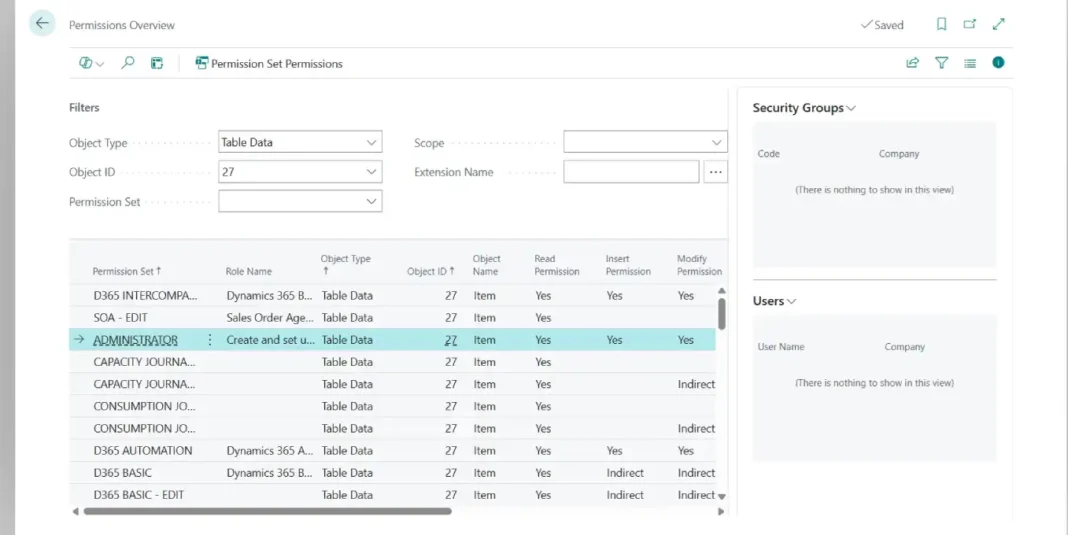Image resolution: width=1068 pixels, height=535 pixels.
Task: Click the Object Type column header
Action: point(345,264)
